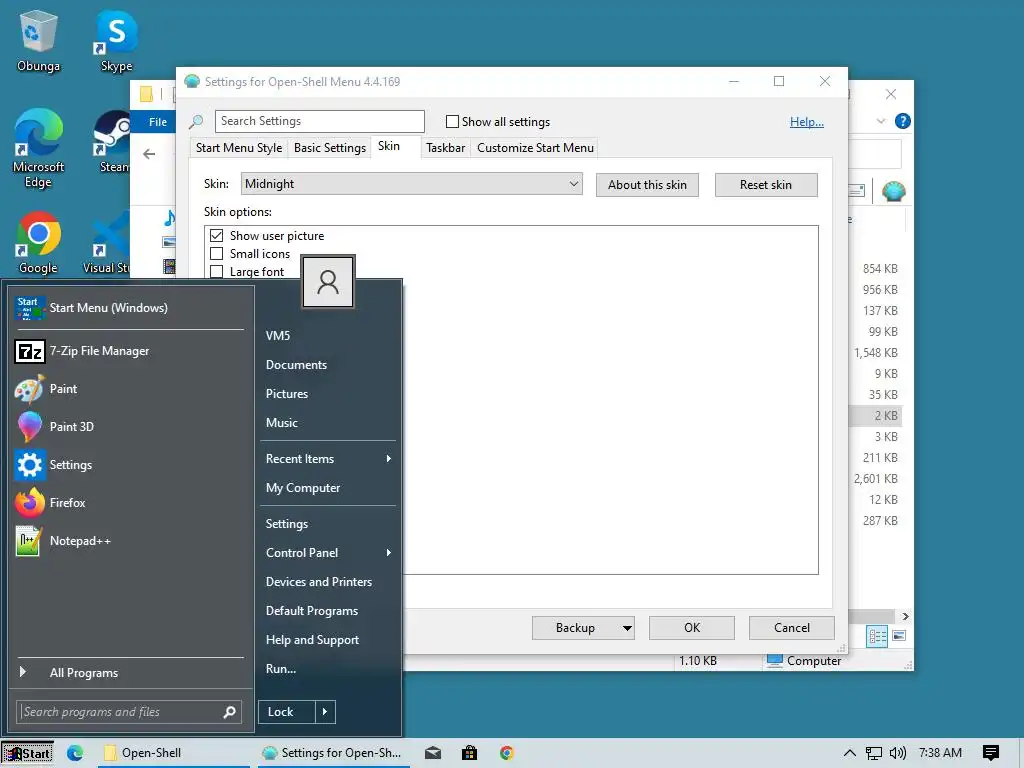Click Search programs and files box

click(x=129, y=712)
